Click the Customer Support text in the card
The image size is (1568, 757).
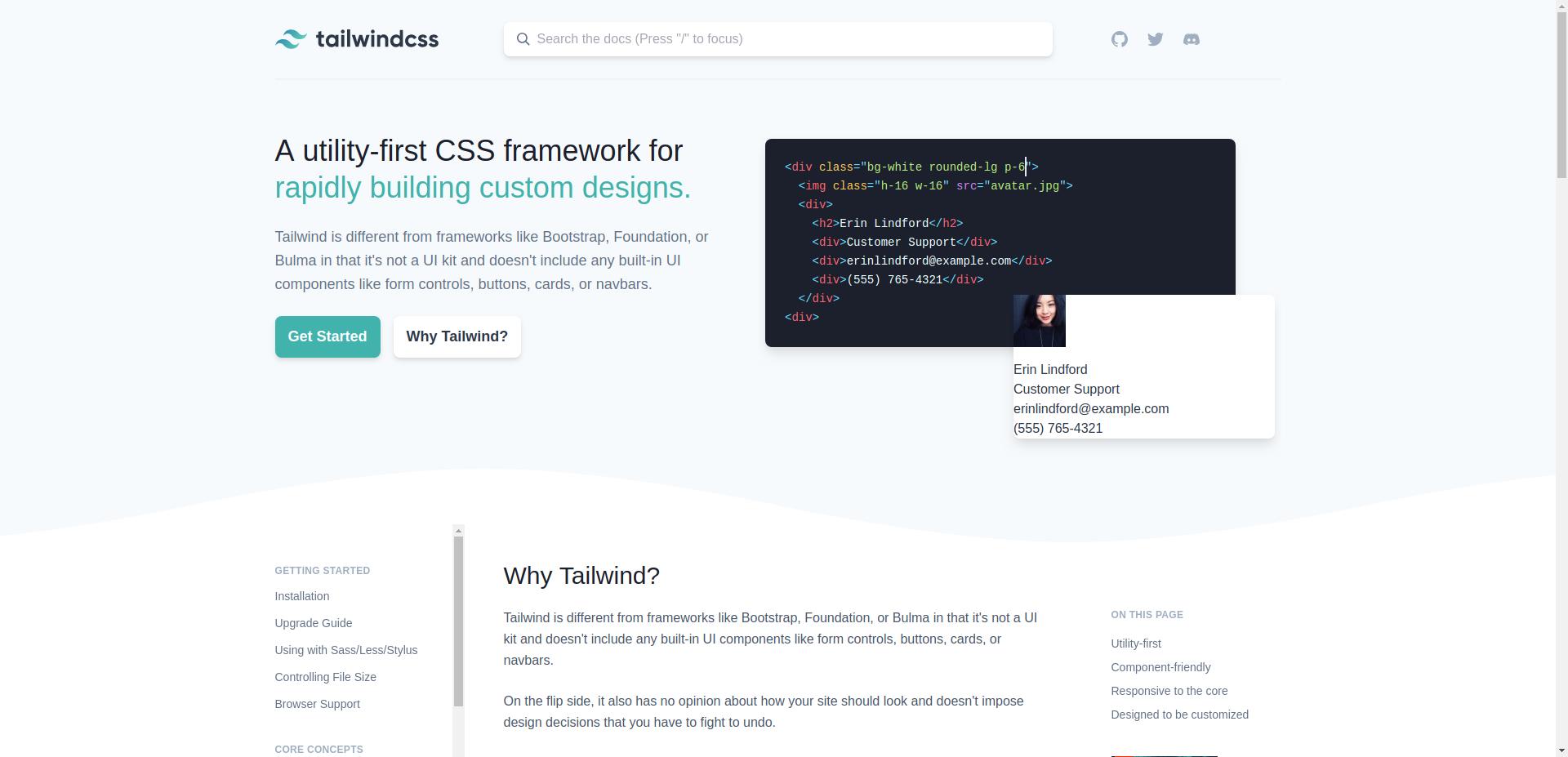(1067, 390)
